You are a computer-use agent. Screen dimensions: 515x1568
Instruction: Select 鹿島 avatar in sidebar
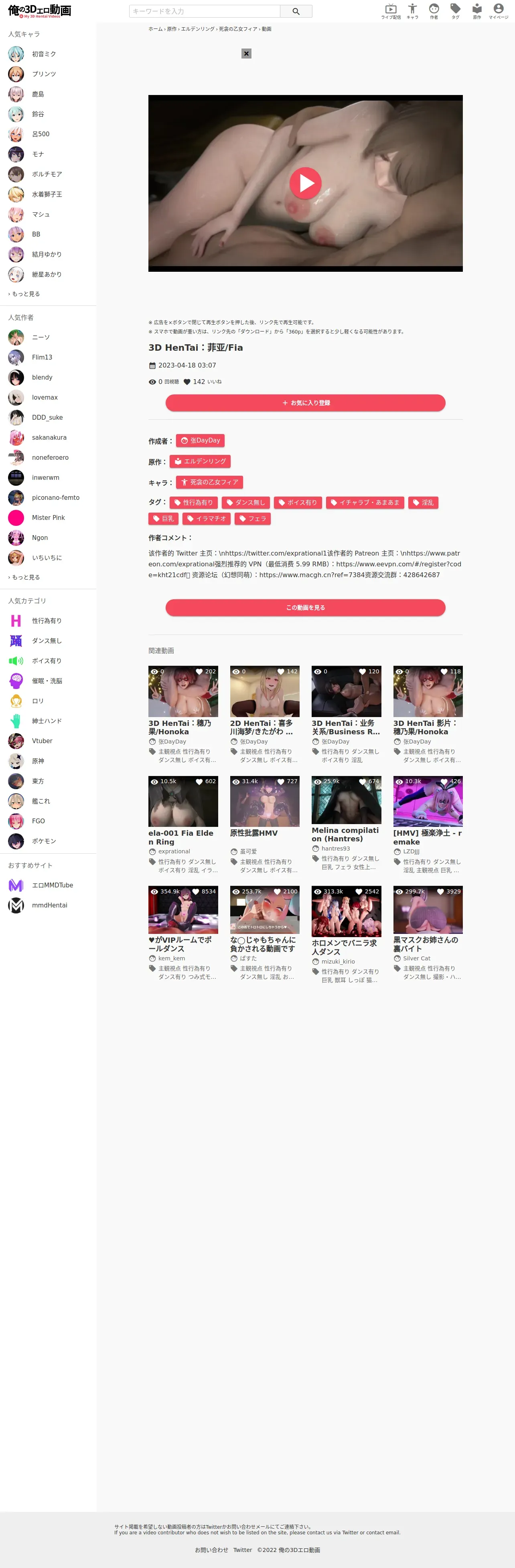coord(16,94)
